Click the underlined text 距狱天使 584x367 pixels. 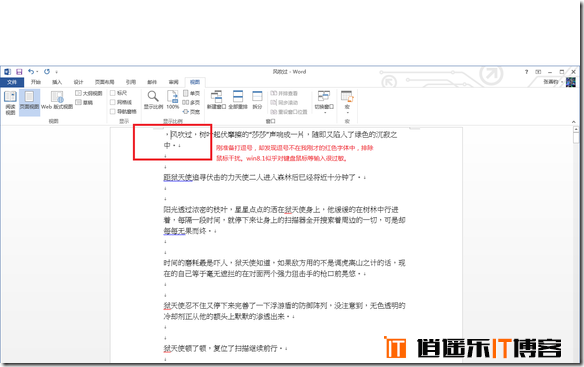[x=178, y=177]
